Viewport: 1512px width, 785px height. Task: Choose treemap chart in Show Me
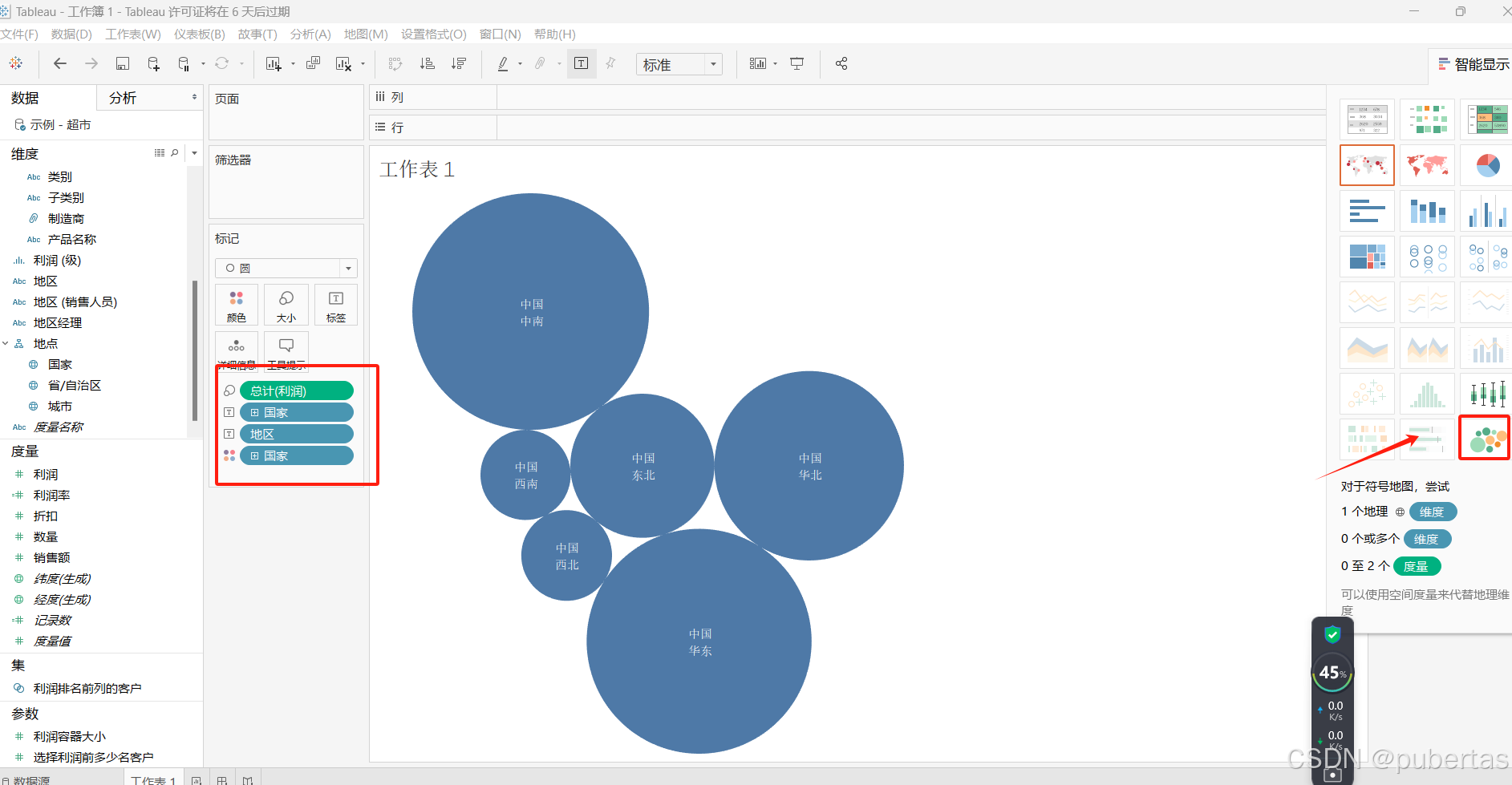[x=1367, y=257]
